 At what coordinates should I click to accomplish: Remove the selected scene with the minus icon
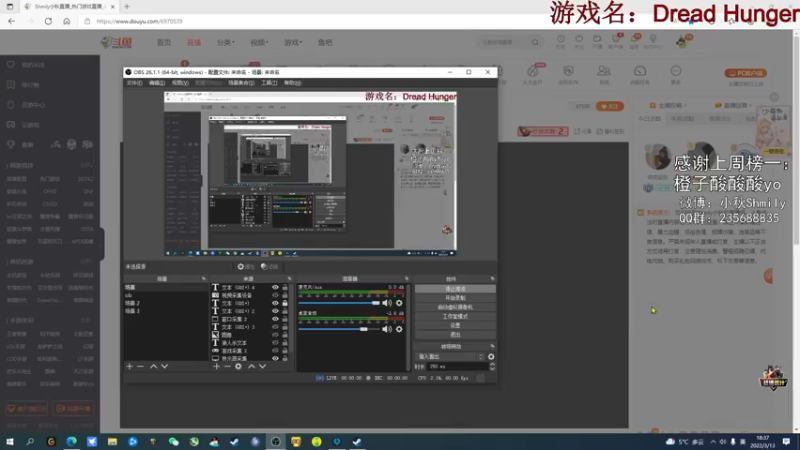point(140,366)
